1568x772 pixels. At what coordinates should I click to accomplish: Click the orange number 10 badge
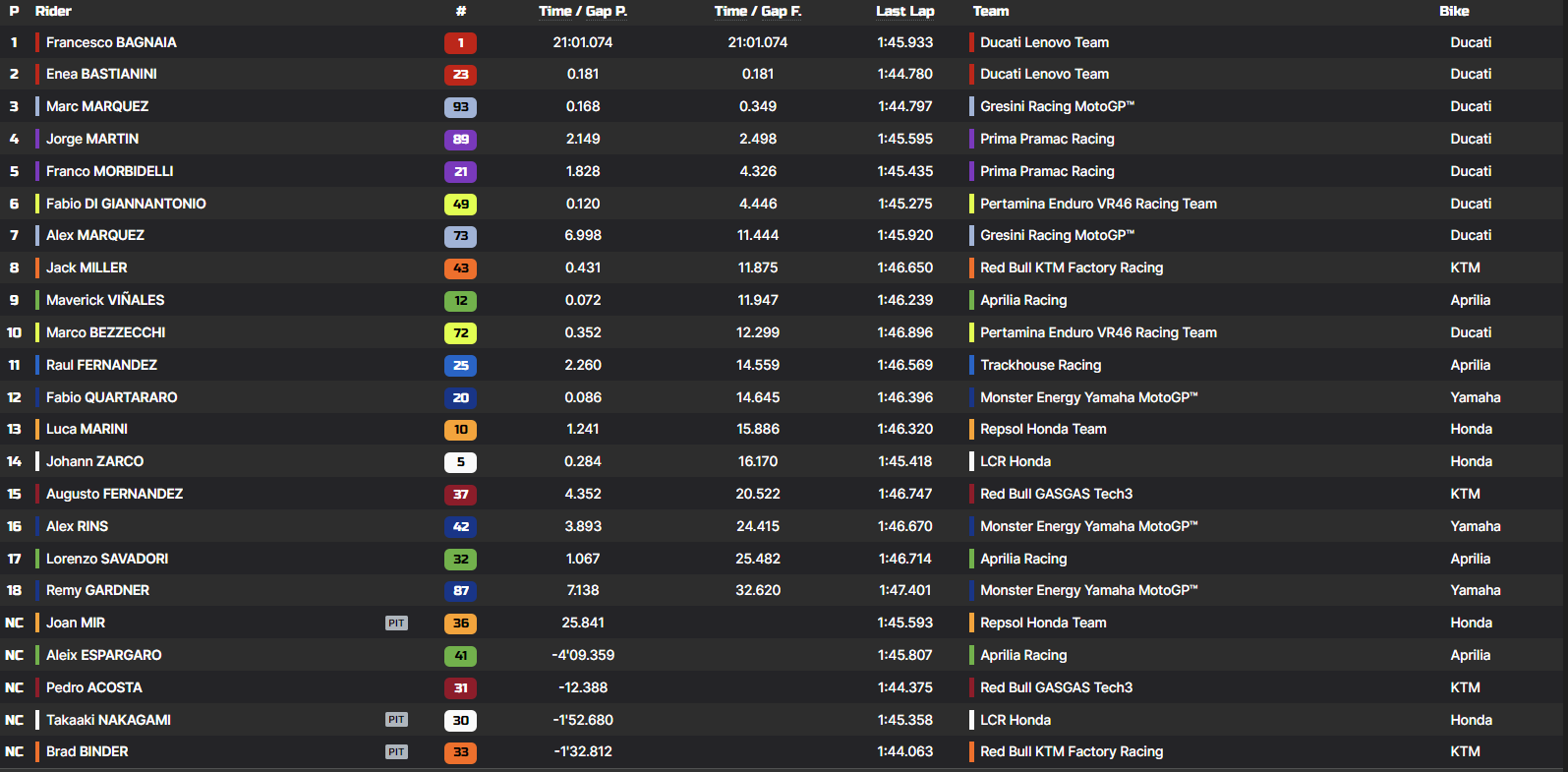tap(460, 430)
